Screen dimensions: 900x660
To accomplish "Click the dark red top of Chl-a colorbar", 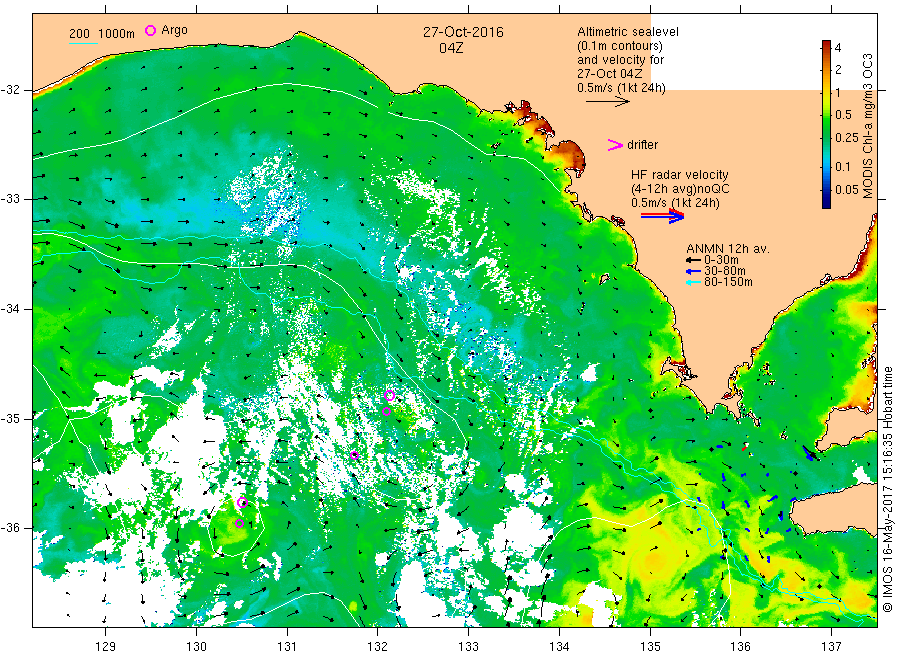I will pos(826,45).
